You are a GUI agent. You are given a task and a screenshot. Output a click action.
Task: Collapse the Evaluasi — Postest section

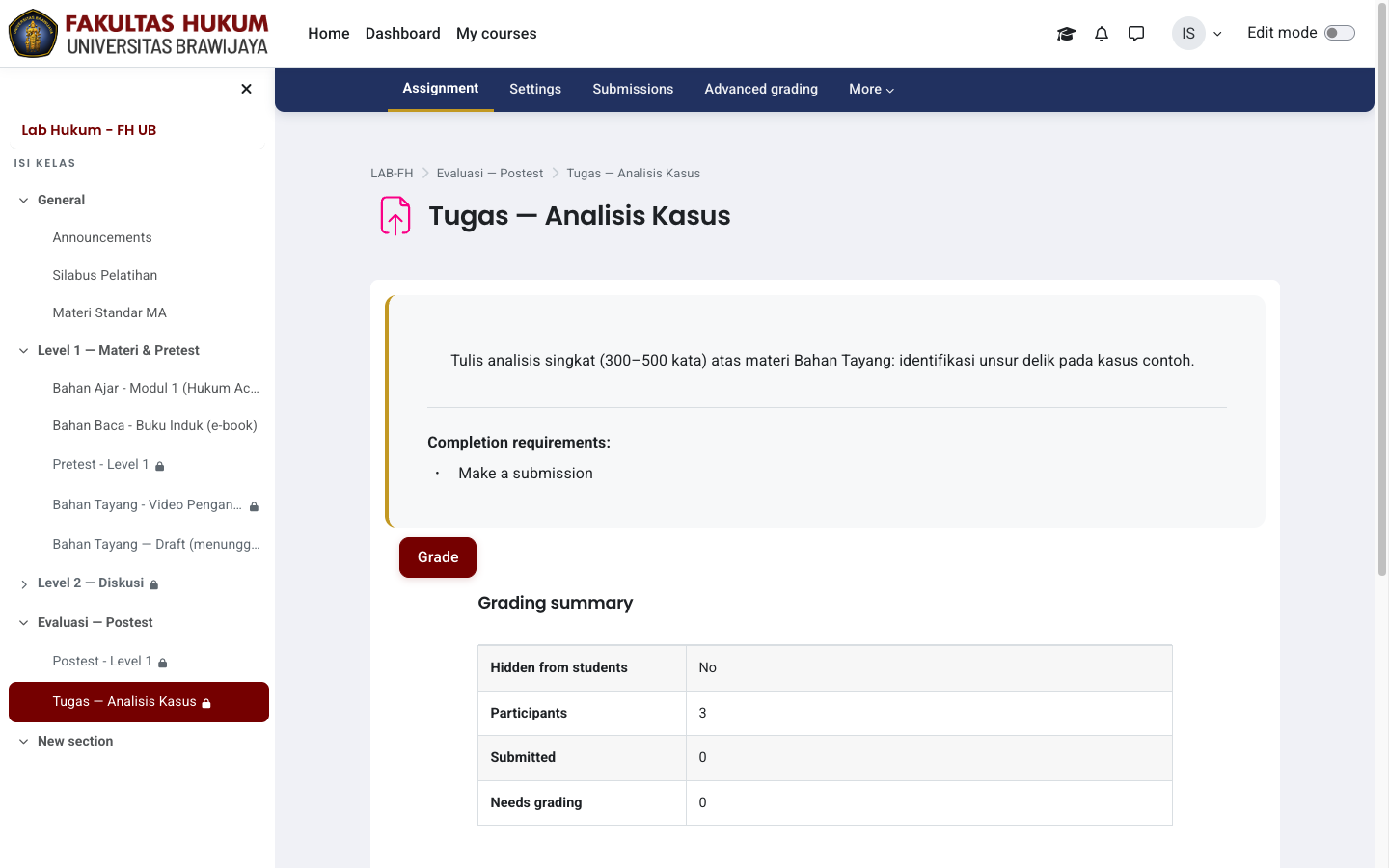[24, 623]
